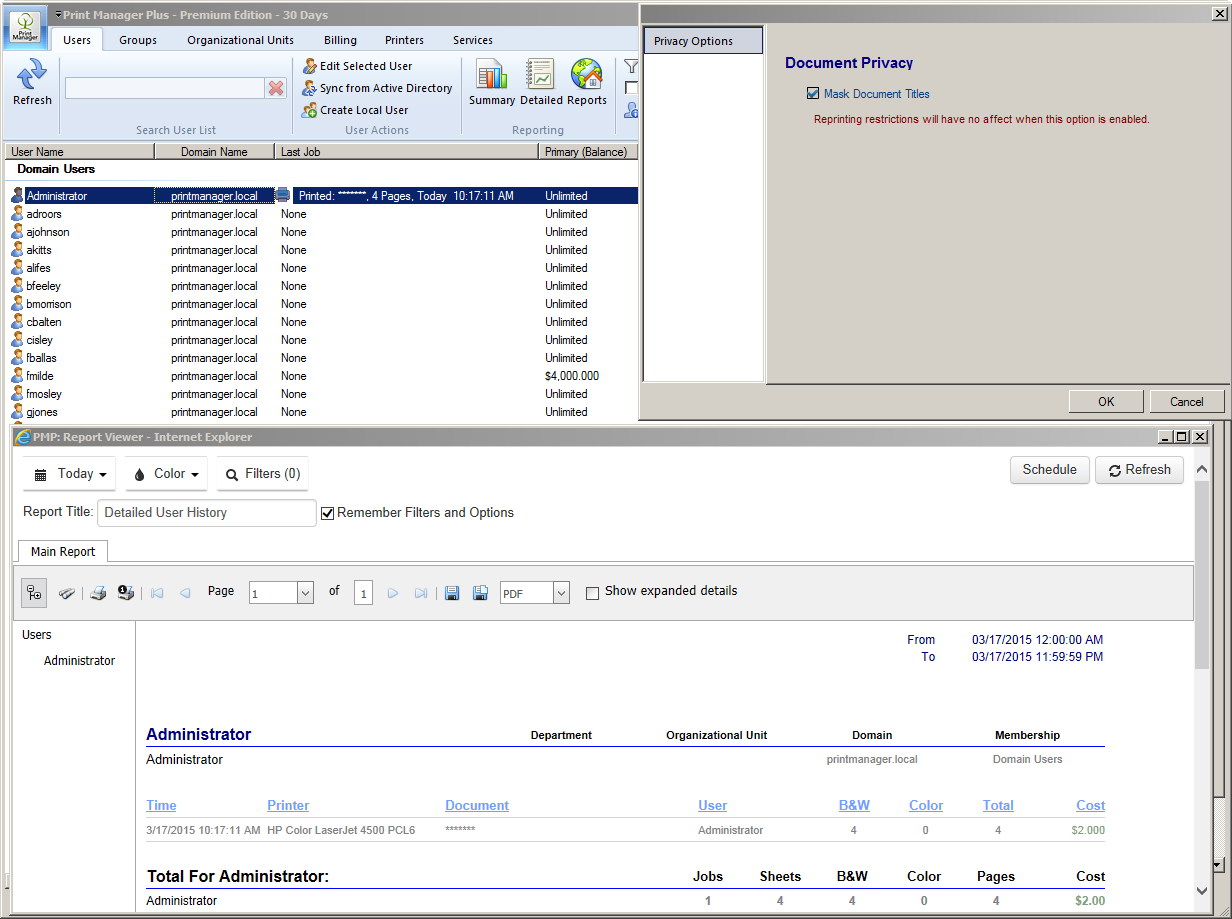
Task: Open the Printers ribbon tab
Action: [x=405, y=40]
